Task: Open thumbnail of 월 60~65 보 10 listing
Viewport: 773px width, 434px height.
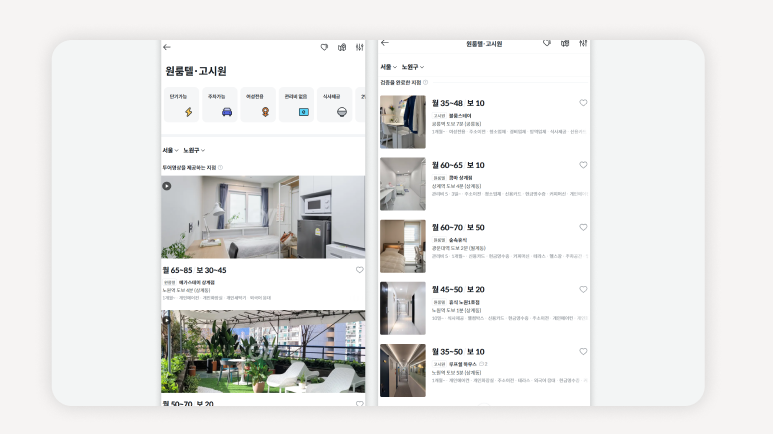Action: click(x=402, y=184)
